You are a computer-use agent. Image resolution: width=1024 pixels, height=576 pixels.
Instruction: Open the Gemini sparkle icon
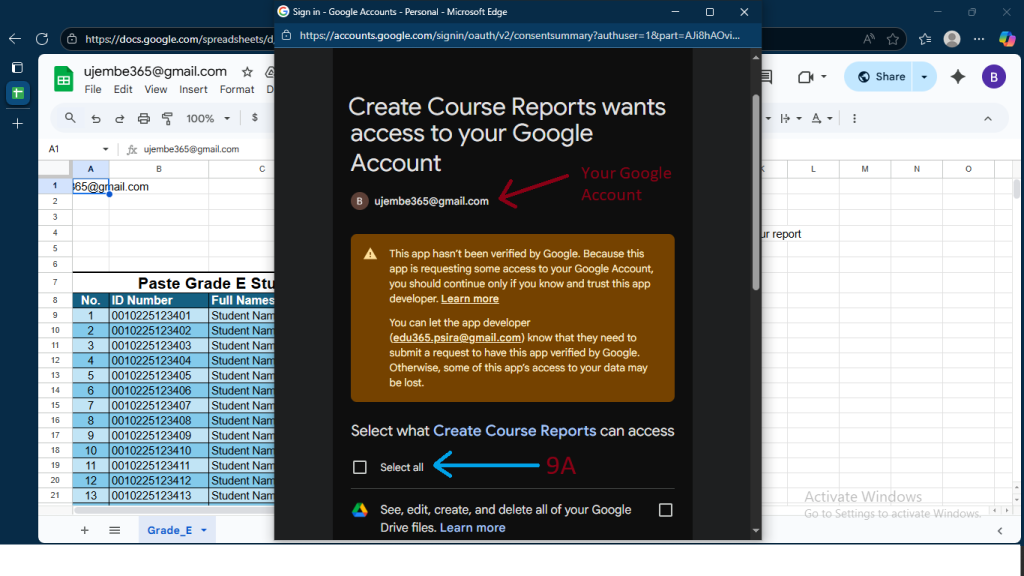[x=957, y=77]
